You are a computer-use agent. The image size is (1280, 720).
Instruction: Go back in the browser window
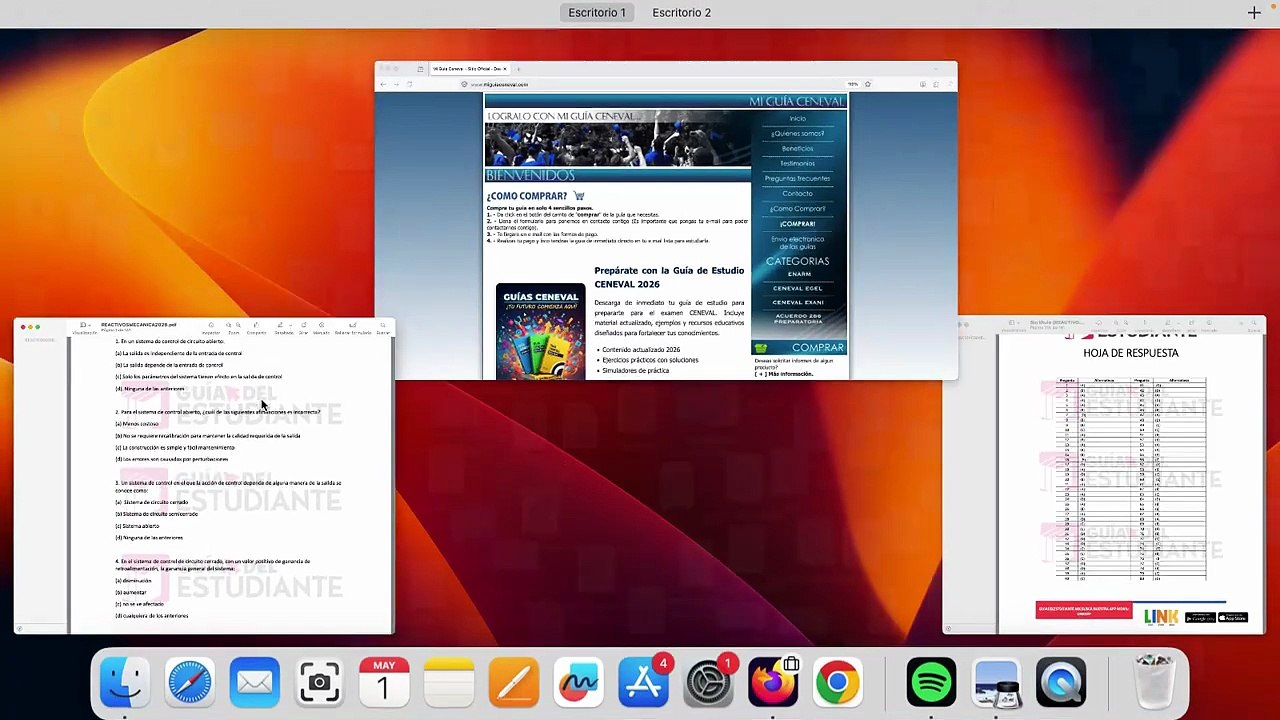click(383, 84)
